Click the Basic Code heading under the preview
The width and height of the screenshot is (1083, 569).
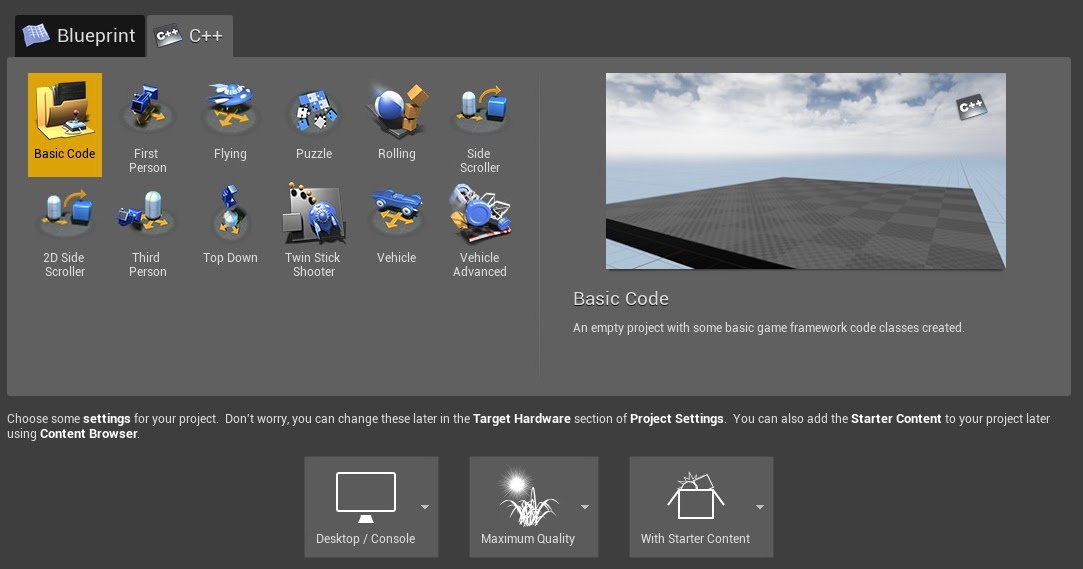click(621, 299)
